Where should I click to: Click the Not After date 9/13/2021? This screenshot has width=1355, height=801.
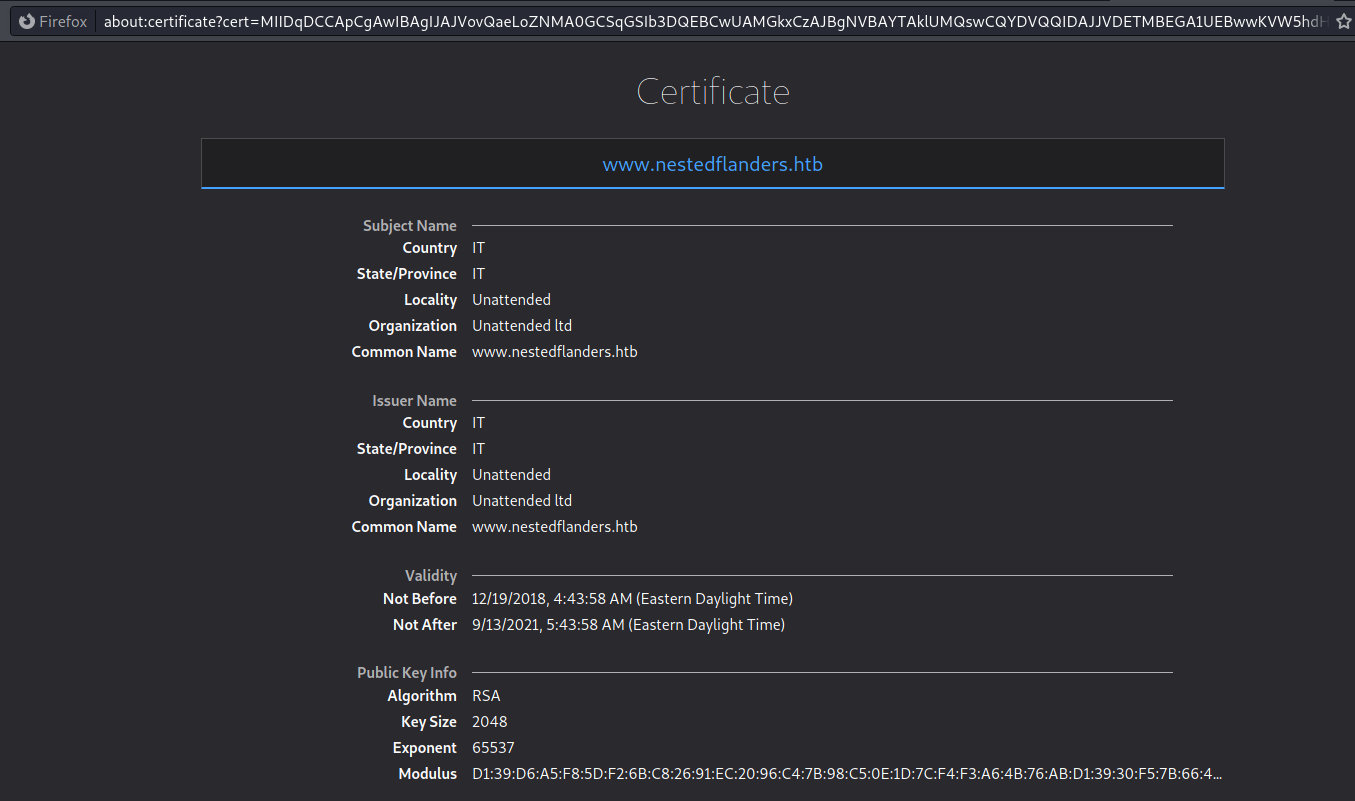point(628,625)
